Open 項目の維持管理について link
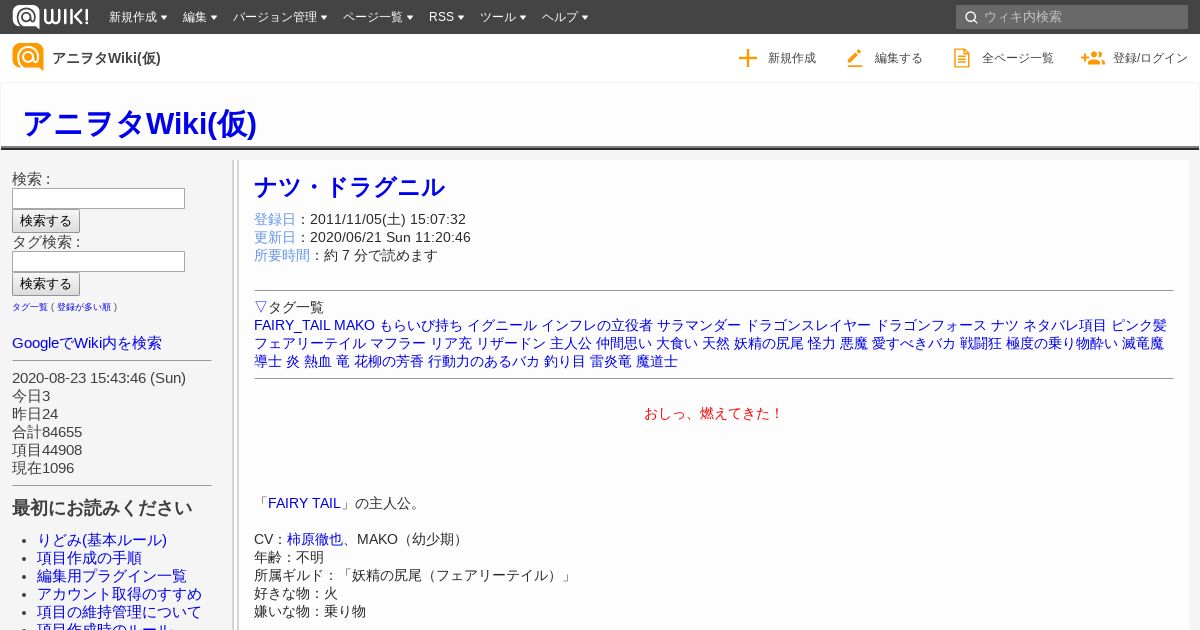Screen dimensions: 1200x630 click(x=119, y=612)
